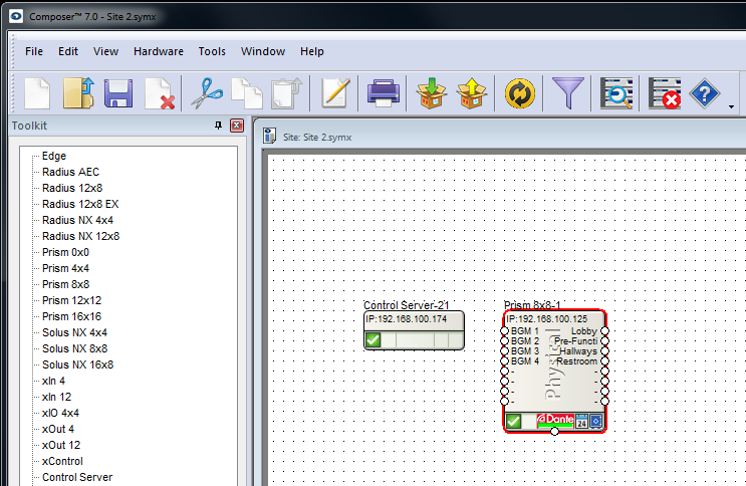The height and width of the screenshot is (486, 746).
Task: Click the Site 2.symx document icon
Action: (x=269, y=136)
